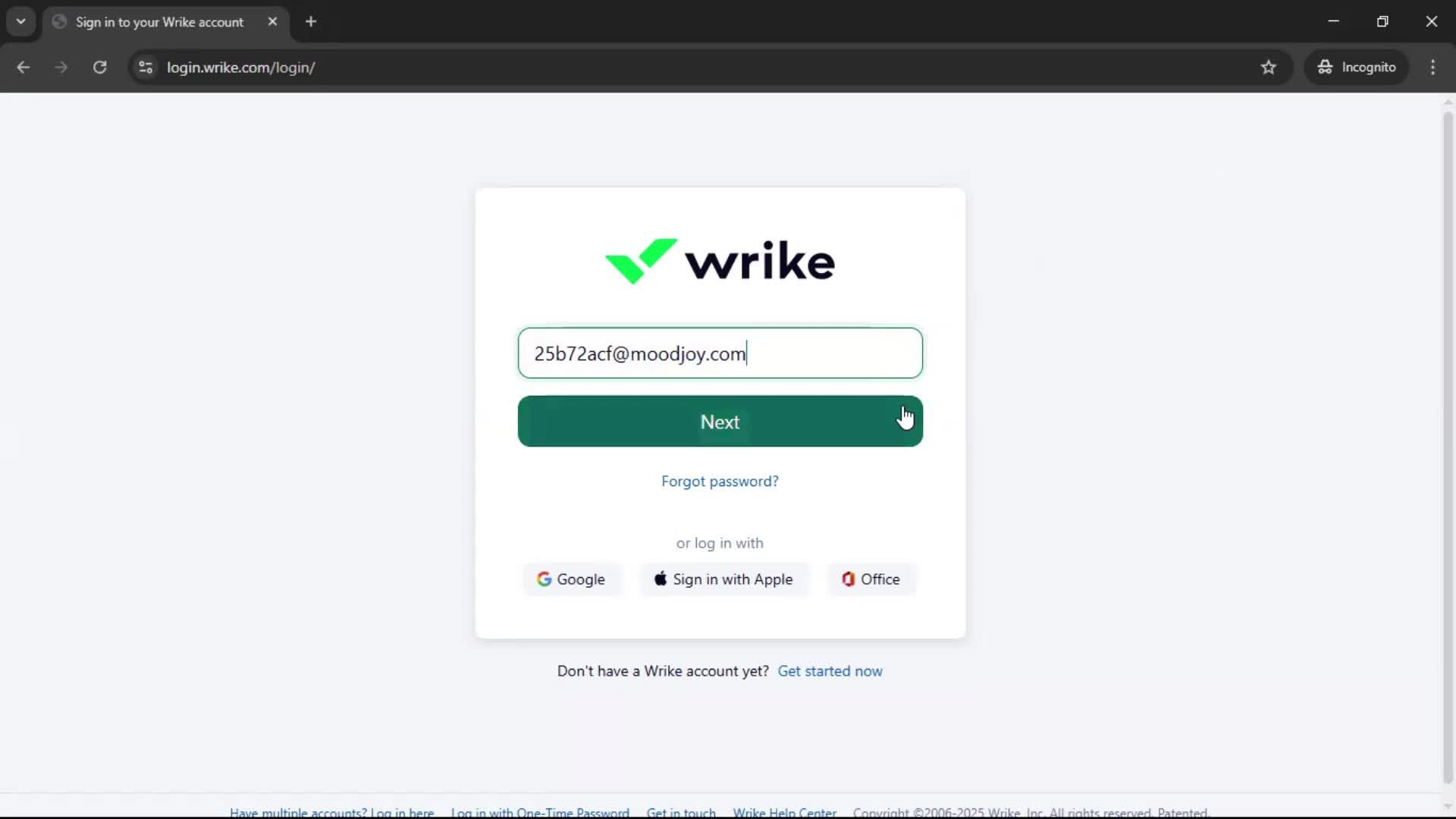Open the Forgot password link
1456x819 pixels.
pyautogui.click(x=720, y=482)
